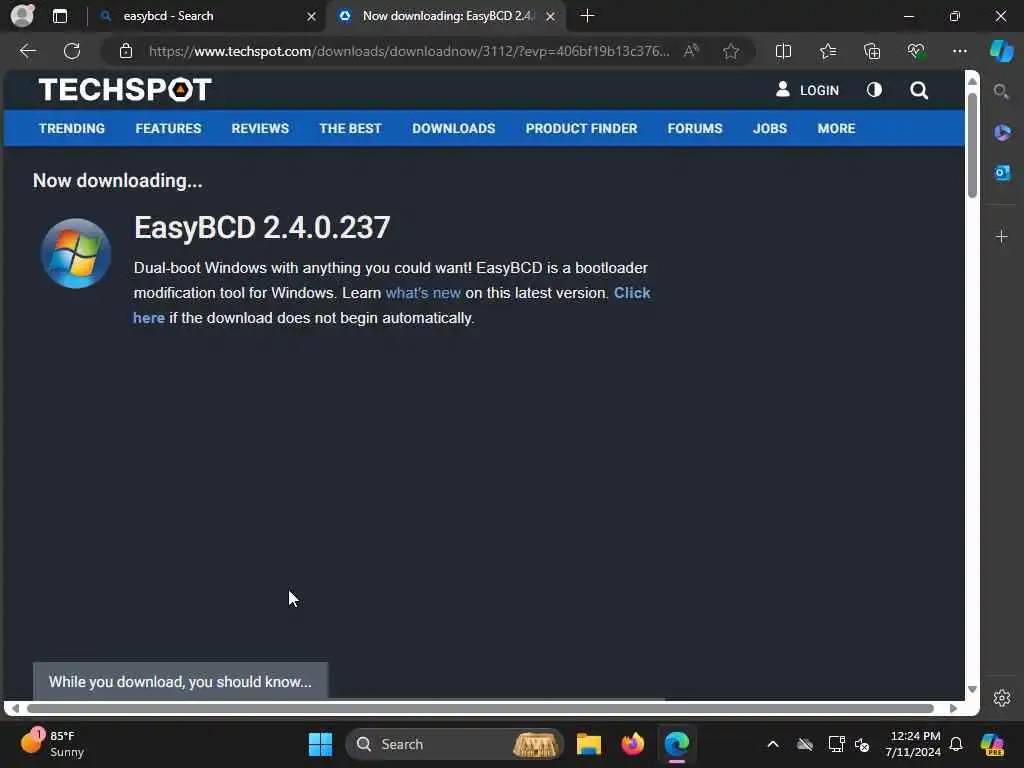The height and width of the screenshot is (768, 1024).
Task: Click the Edge taskbar icon
Action: coord(677,744)
